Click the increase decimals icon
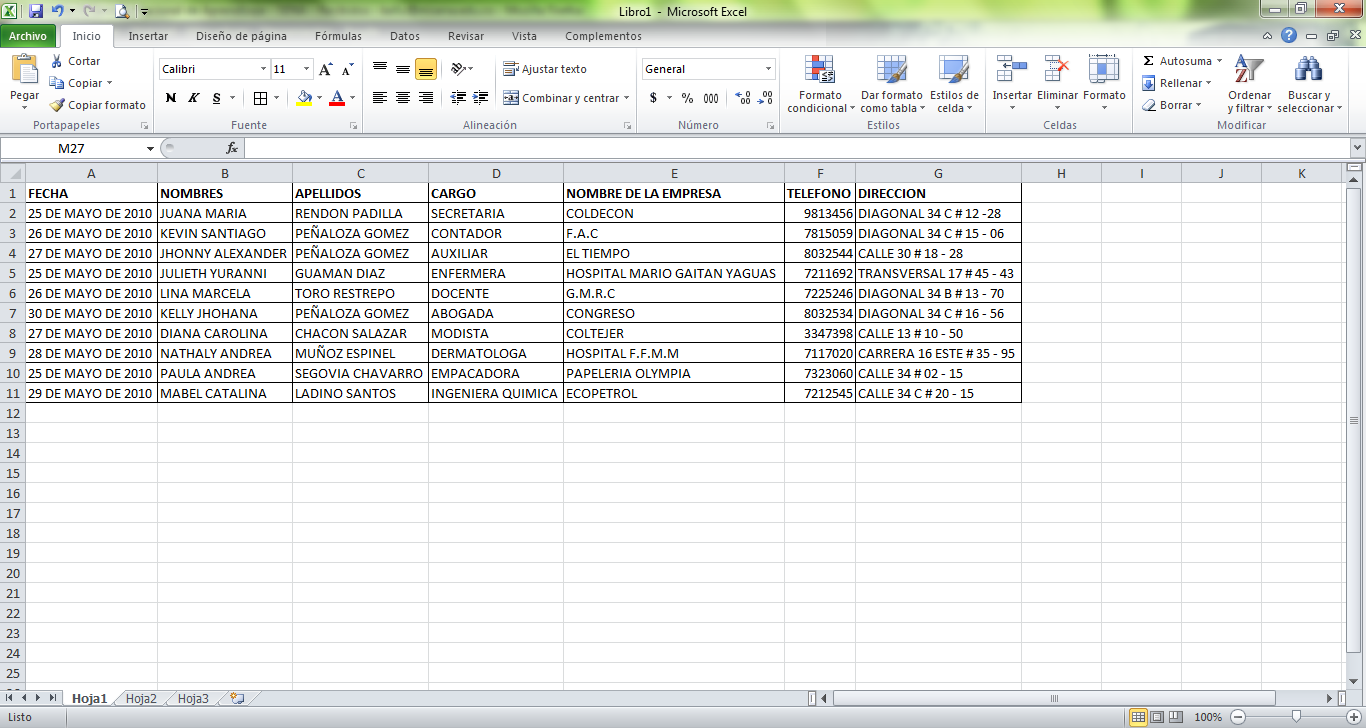This screenshot has height=728, width=1366. click(x=743, y=98)
